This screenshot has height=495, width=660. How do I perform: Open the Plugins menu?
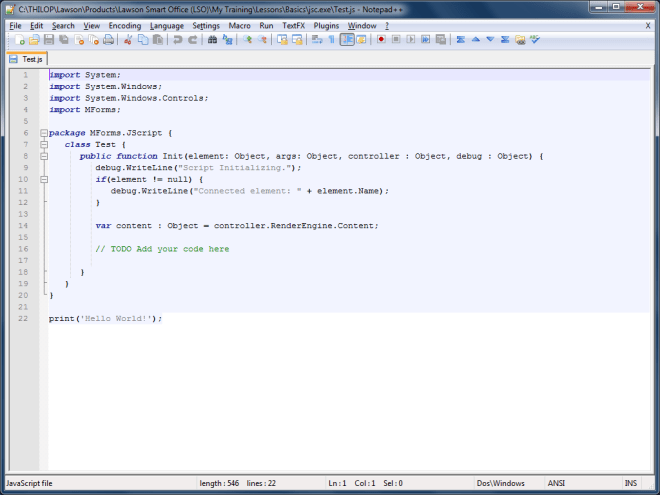(x=326, y=25)
